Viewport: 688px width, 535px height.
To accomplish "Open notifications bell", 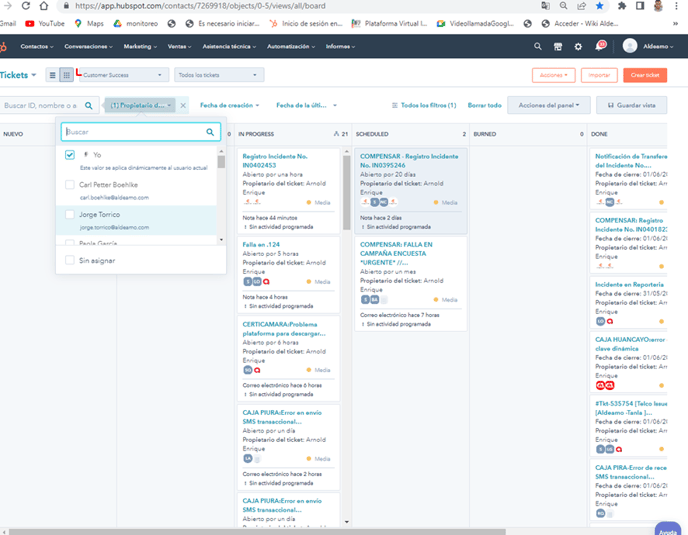I will pyautogui.click(x=600, y=46).
